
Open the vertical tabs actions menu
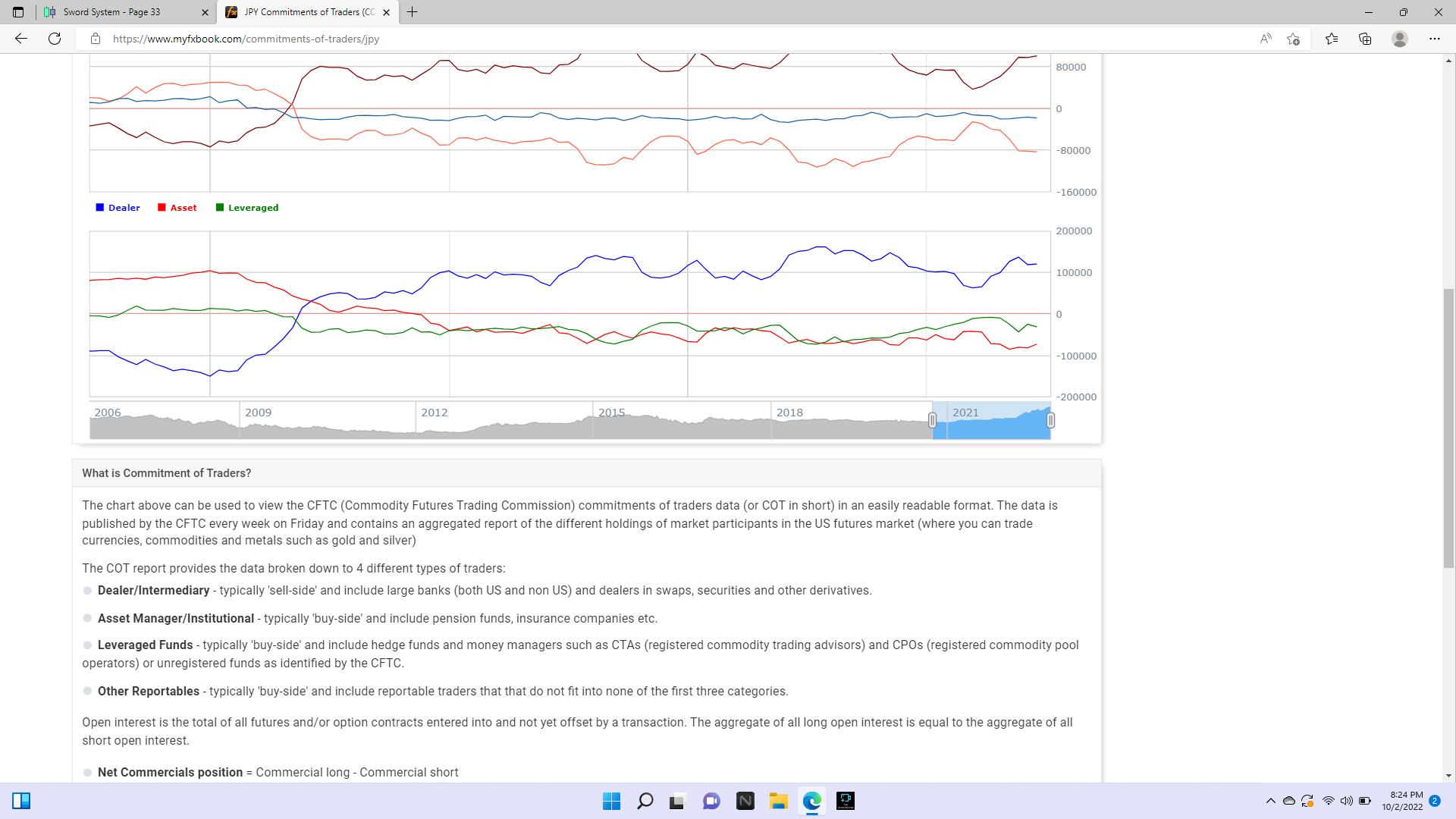point(18,12)
